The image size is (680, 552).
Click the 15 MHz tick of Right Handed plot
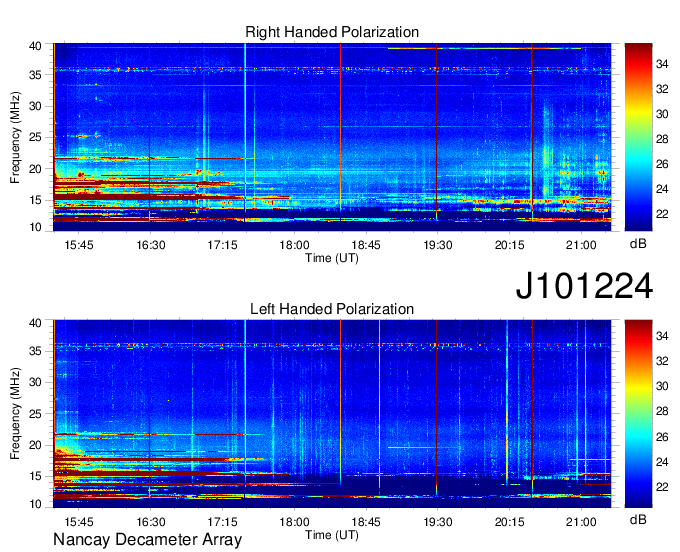pos(36,200)
